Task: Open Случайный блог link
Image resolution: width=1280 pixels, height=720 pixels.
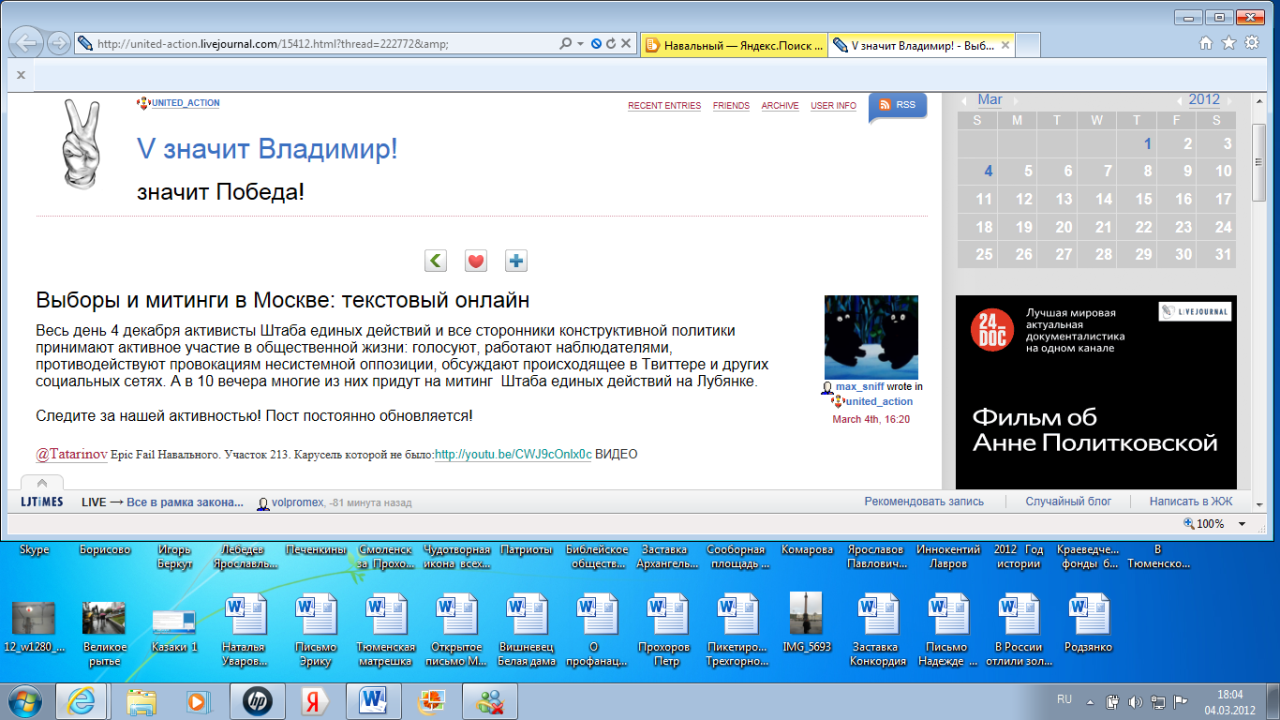Action: [1068, 502]
